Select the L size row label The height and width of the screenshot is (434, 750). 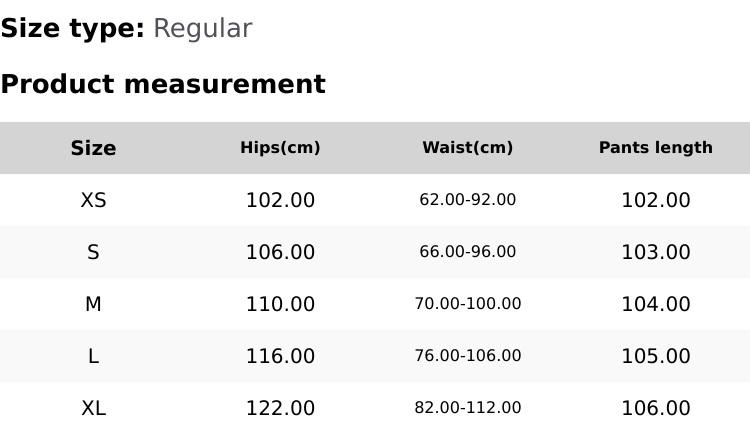[93, 356]
